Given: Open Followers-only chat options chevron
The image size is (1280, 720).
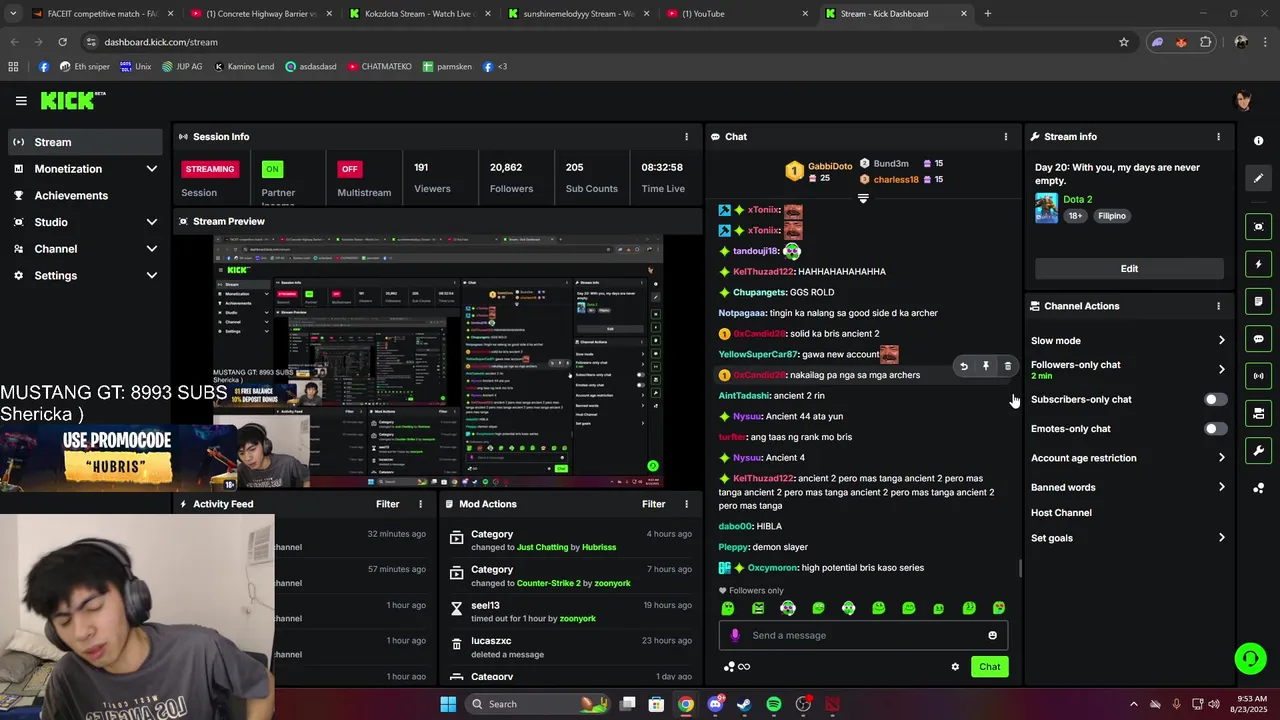Looking at the screenshot, I should coord(1221,369).
